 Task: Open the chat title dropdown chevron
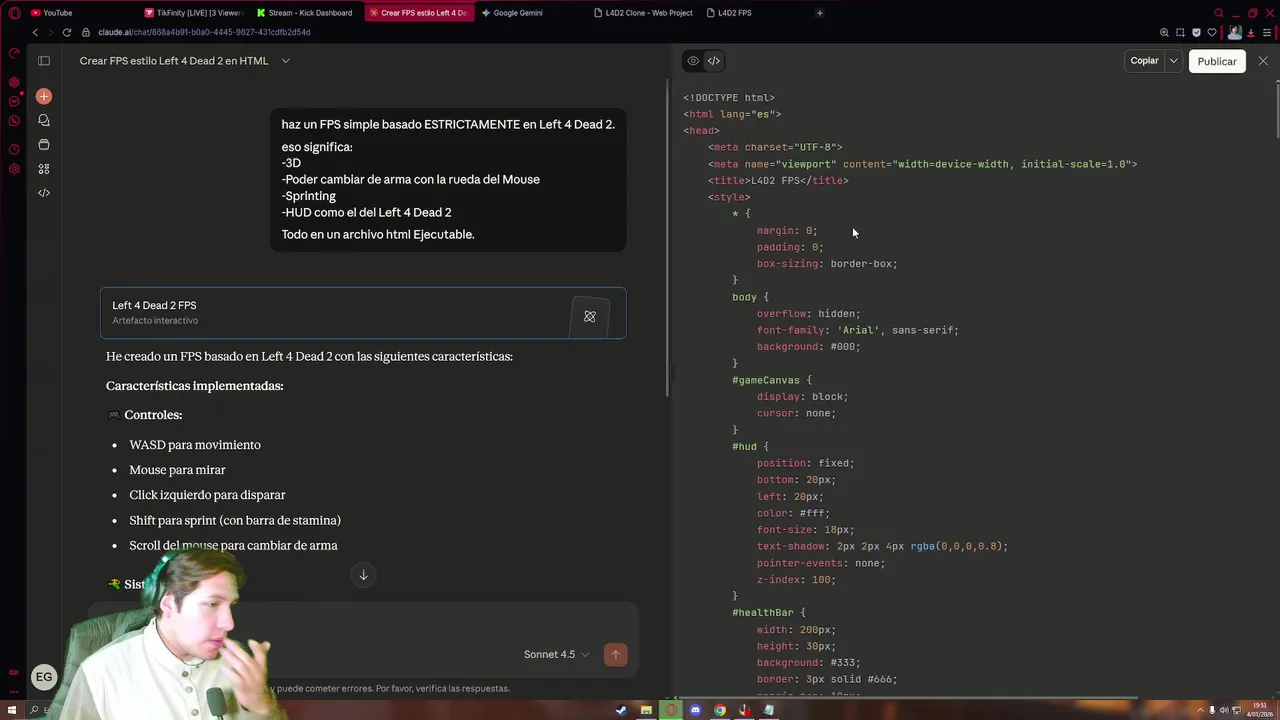(x=285, y=61)
